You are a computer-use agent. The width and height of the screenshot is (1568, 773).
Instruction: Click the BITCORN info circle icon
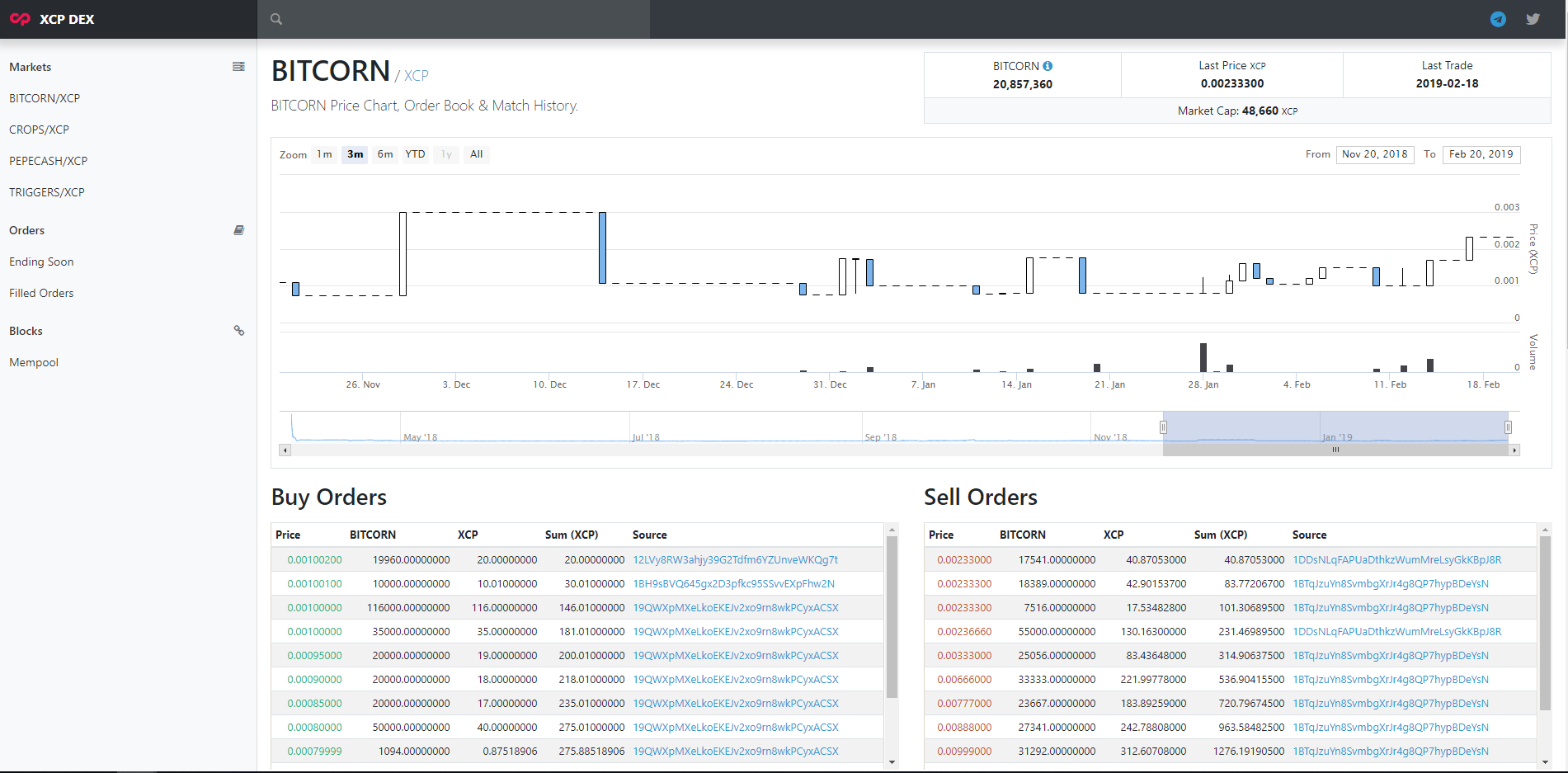[1048, 66]
